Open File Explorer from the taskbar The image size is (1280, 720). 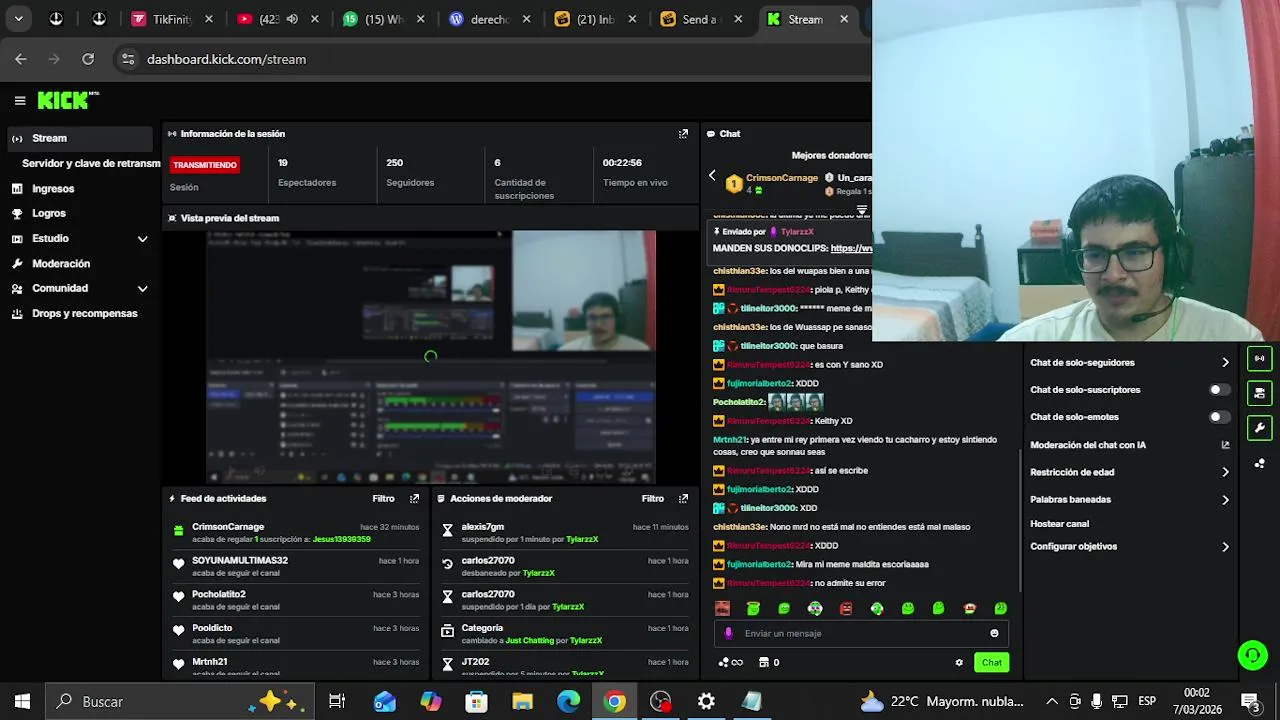click(x=522, y=702)
